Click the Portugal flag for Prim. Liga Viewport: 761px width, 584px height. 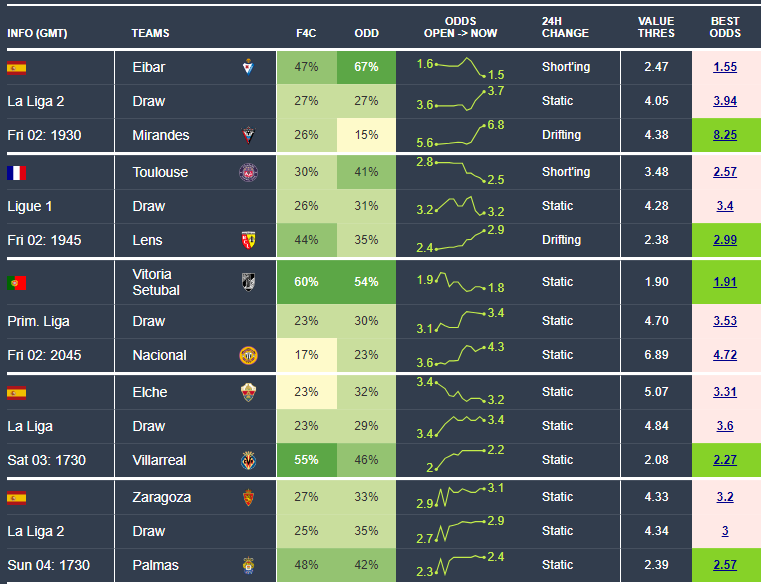16,281
